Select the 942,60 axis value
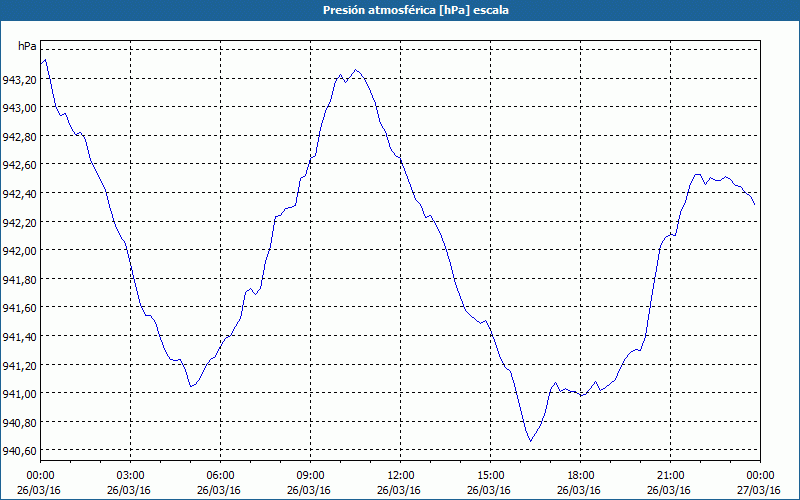Viewport: 800px width, 500px height. pyautogui.click(x=19, y=165)
